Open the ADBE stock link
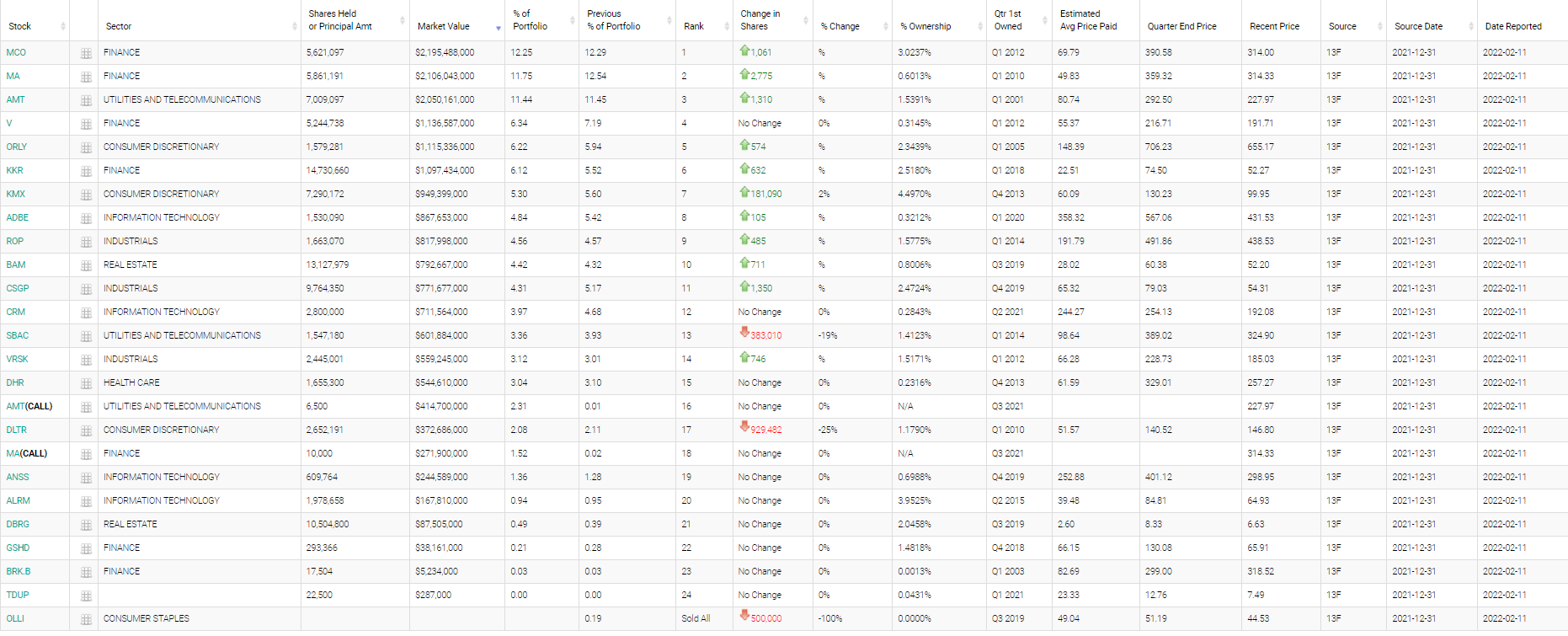 coord(18,217)
